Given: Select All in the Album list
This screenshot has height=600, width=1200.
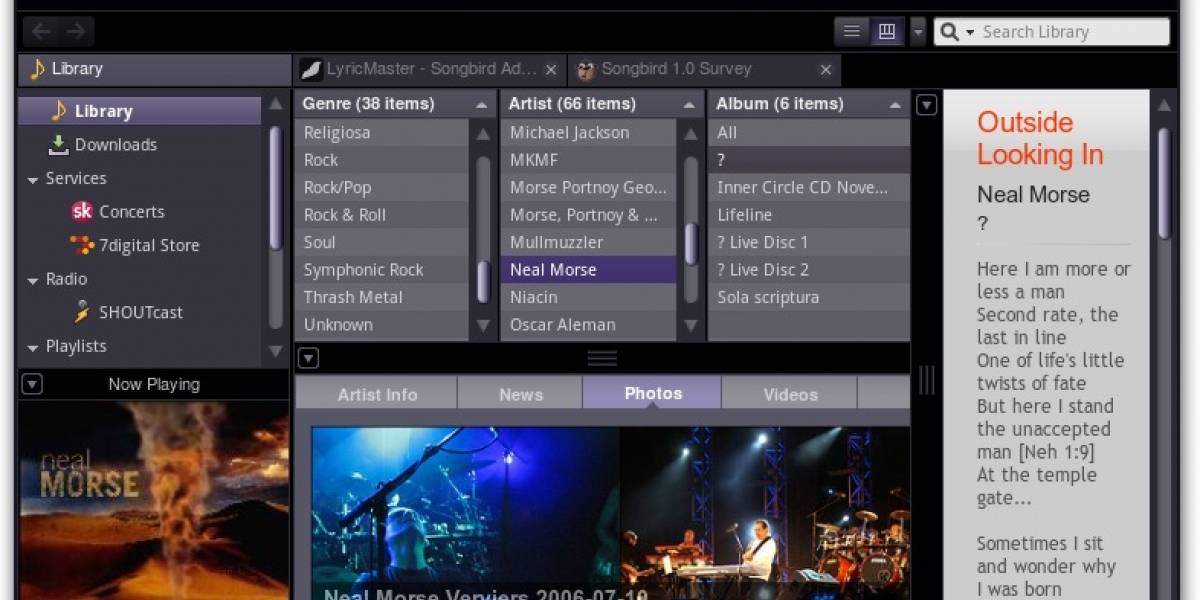Looking at the screenshot, I should click(809, 132).
